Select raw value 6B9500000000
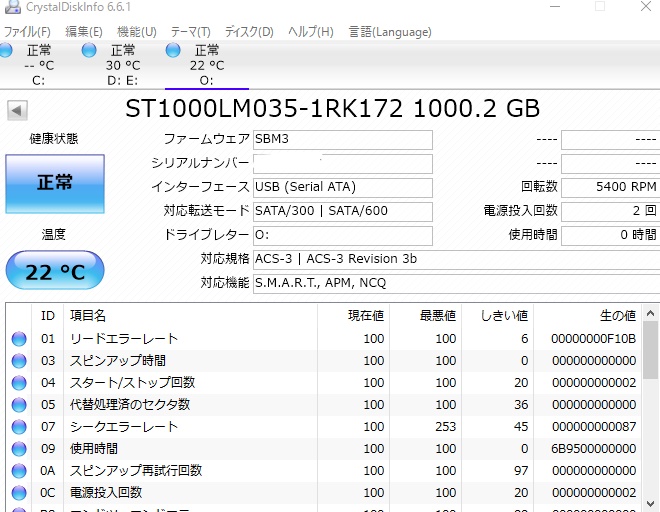This screenshot has height=512, width=660. [593, 448]
